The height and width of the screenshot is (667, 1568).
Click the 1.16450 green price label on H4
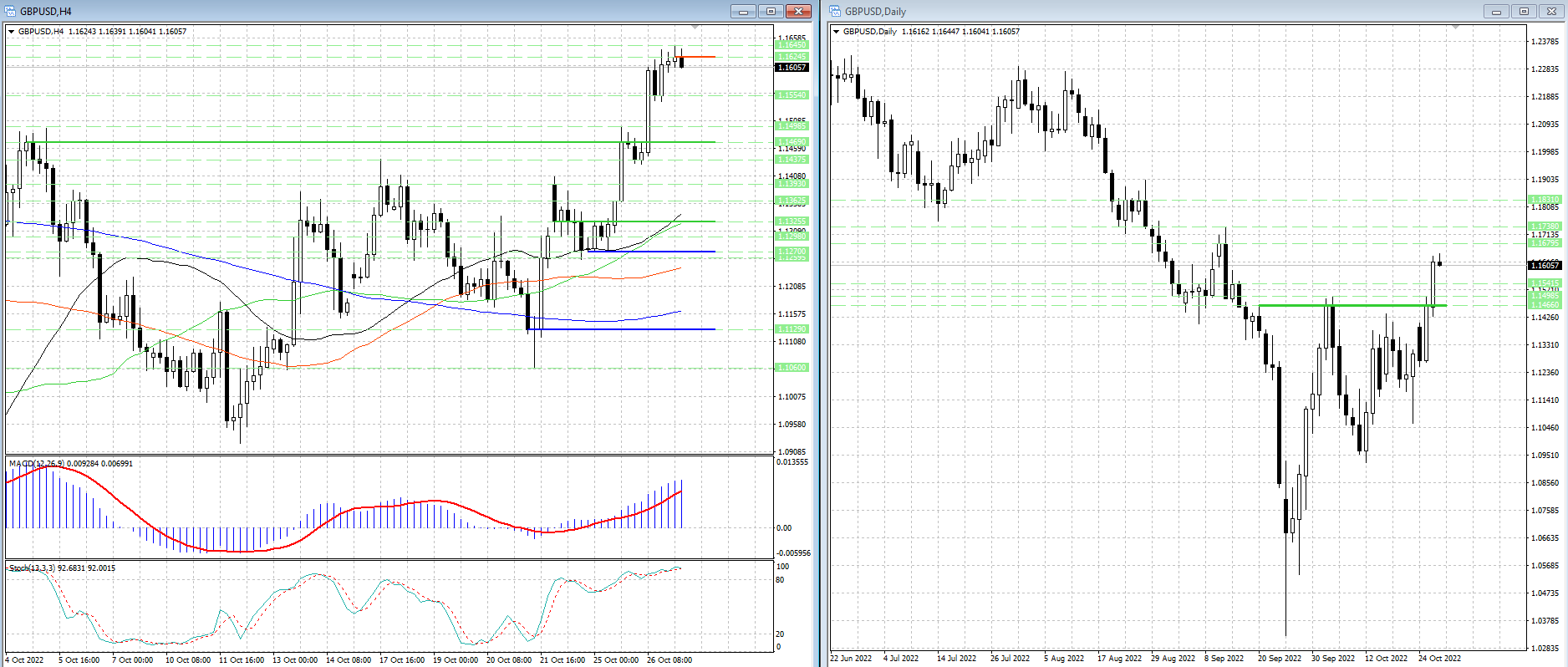tap(792, 45)
